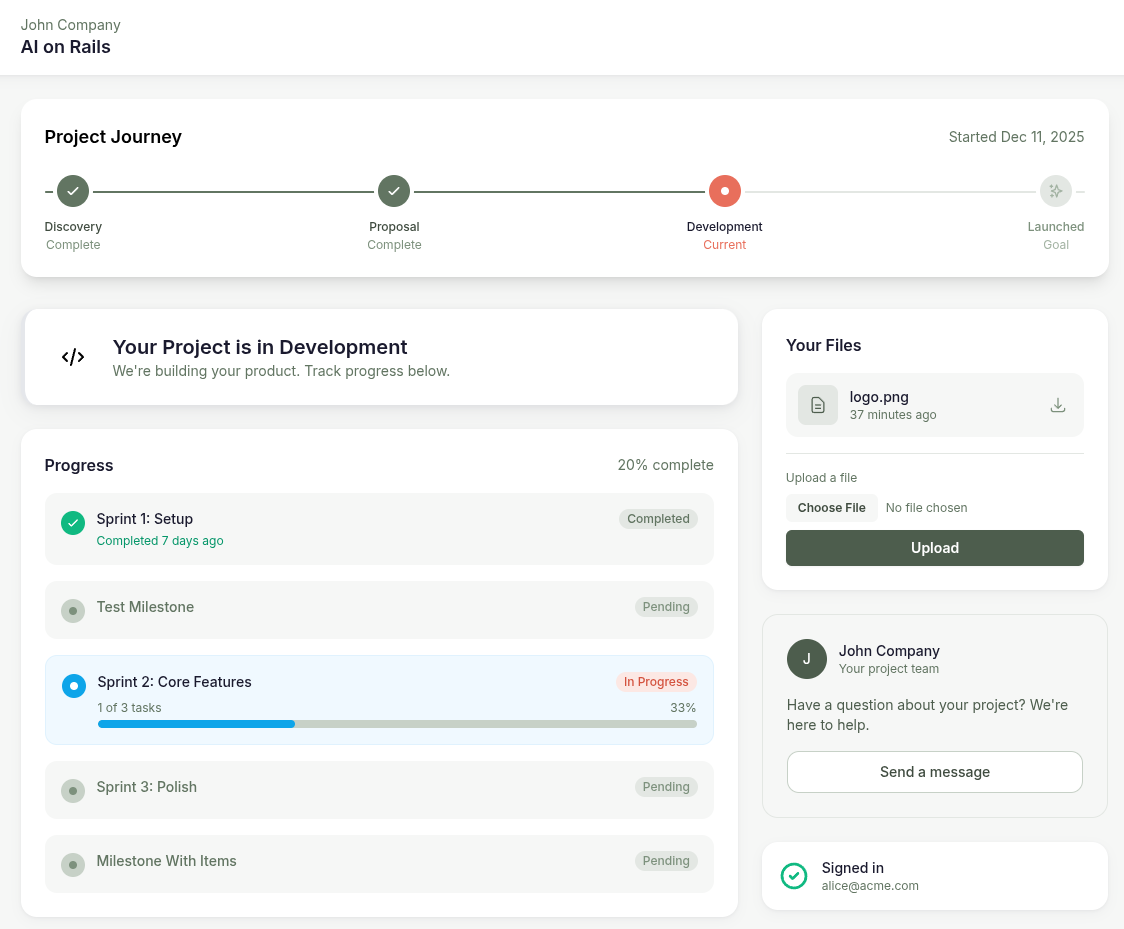Click the 33% percentage on Sprint 2
This screenshot has height=929, width=1124.
pyautogui.click(x=683, y=708)
